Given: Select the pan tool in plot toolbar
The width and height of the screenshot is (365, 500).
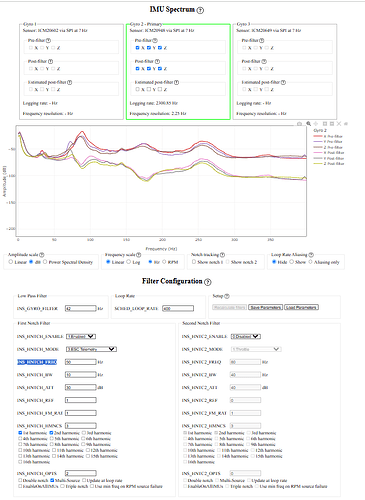Looking at the screenshot, I should pos(316,124).
